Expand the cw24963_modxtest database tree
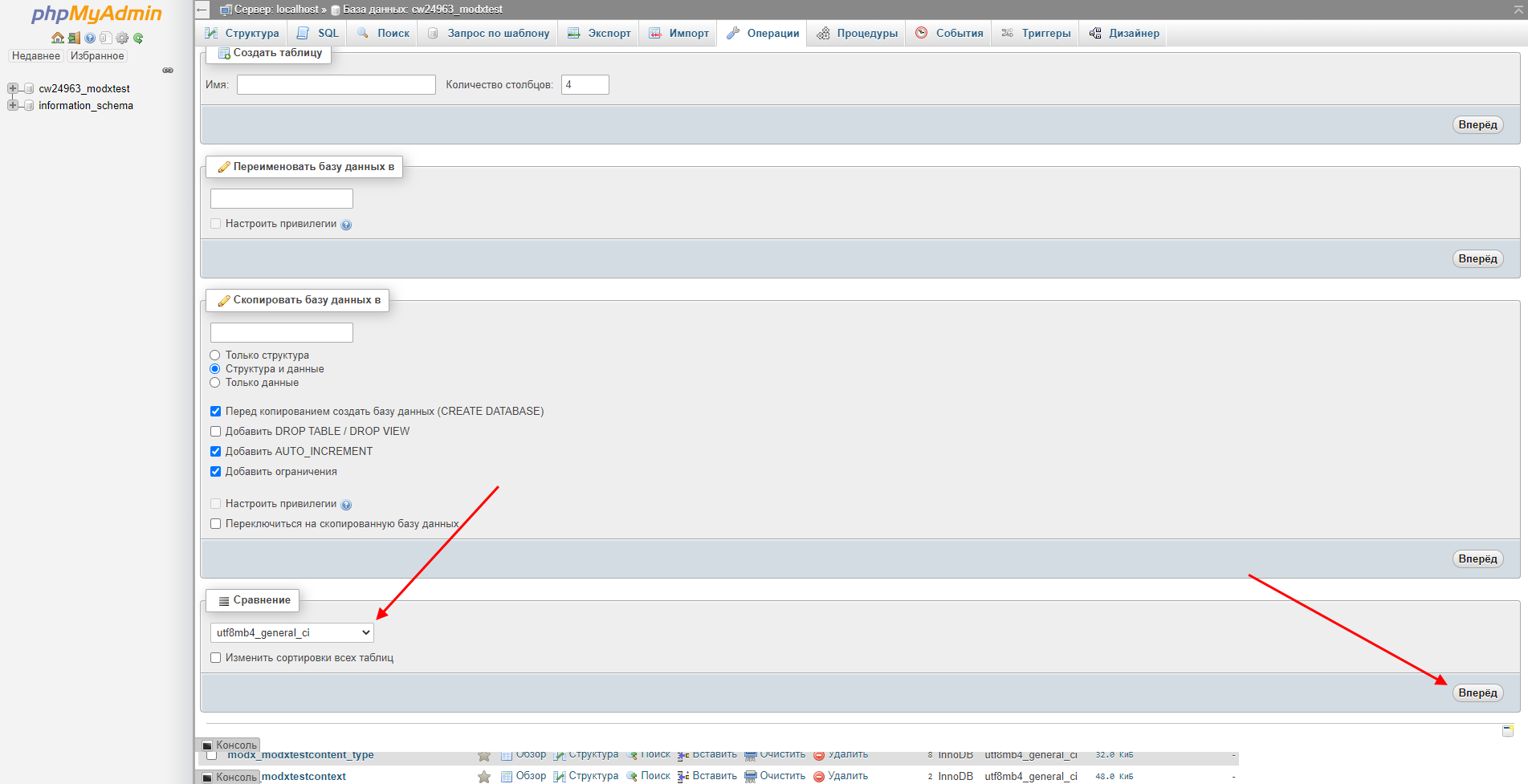The height and width of the screenshot is (784, 1528). coord(12,88)
